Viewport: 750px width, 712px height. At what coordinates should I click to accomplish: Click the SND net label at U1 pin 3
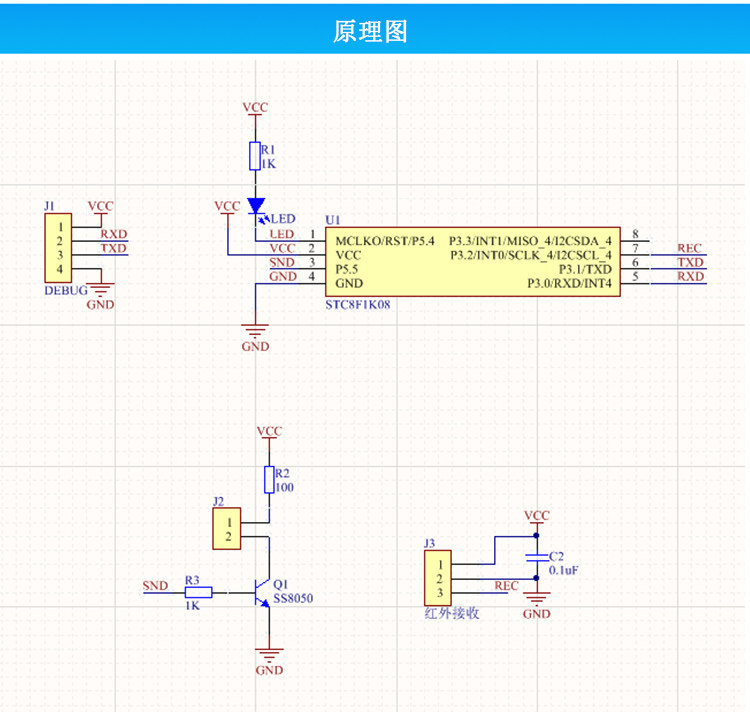(x=282, y=263)
